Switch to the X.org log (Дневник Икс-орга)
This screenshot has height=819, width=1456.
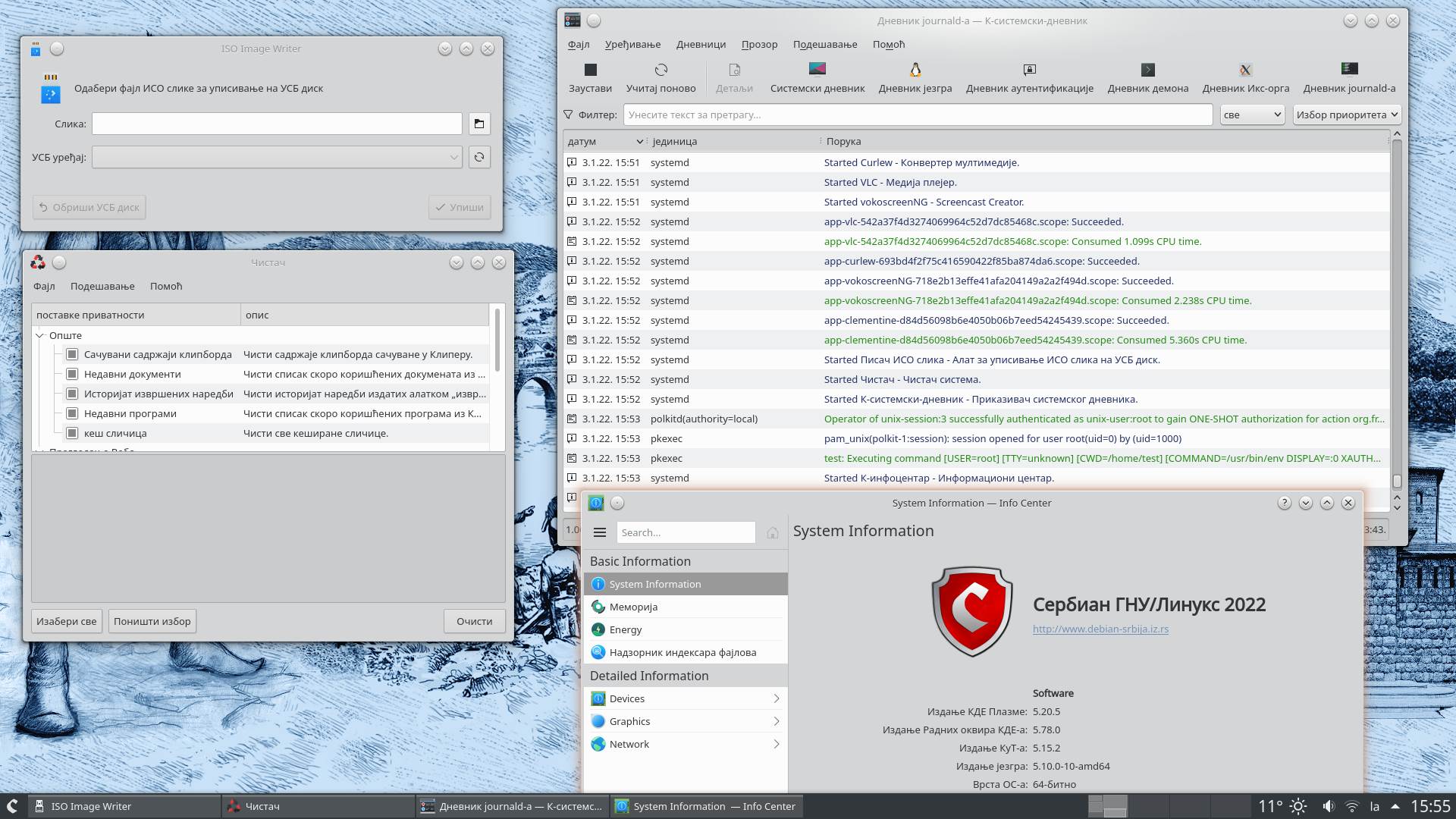tap(1244, 77)
